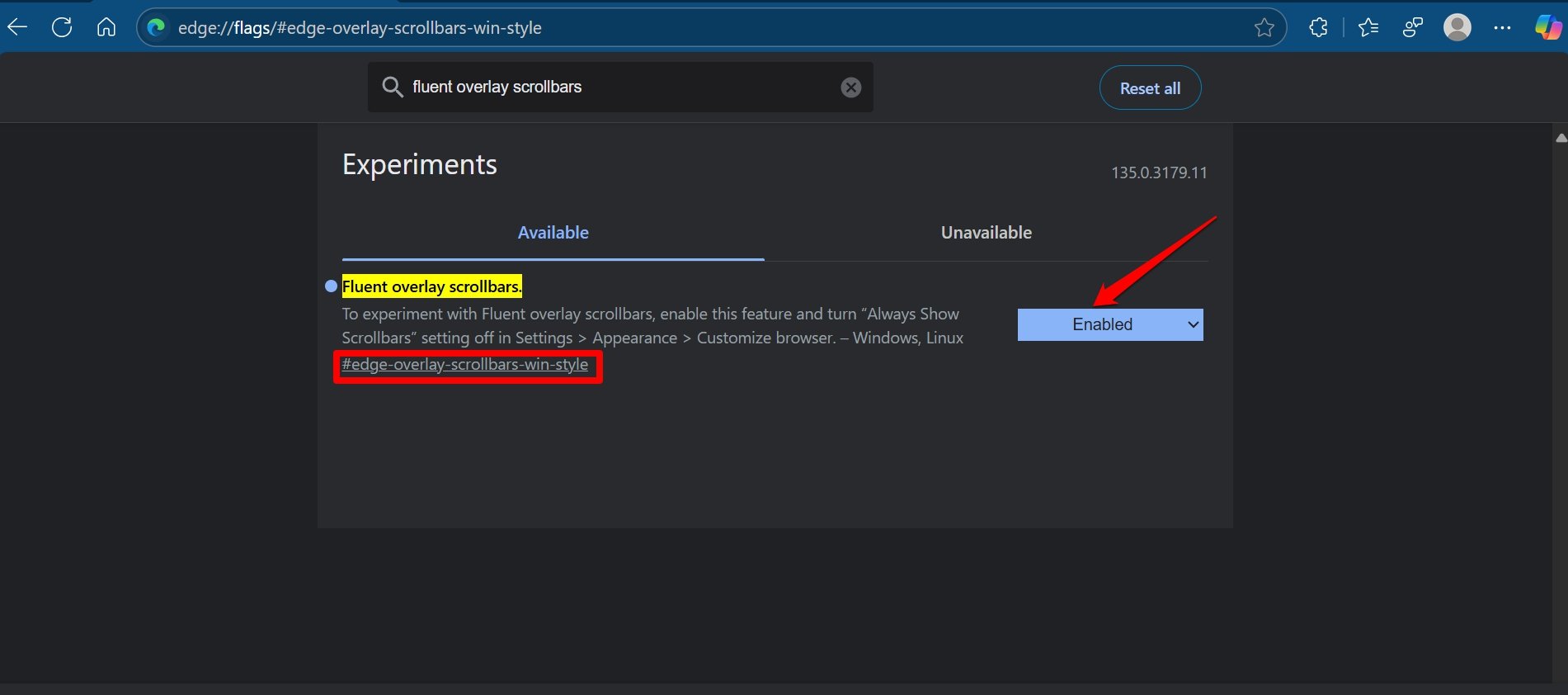
Task: Open Settings and more ellipsis menu
Action: (1502, 28)
